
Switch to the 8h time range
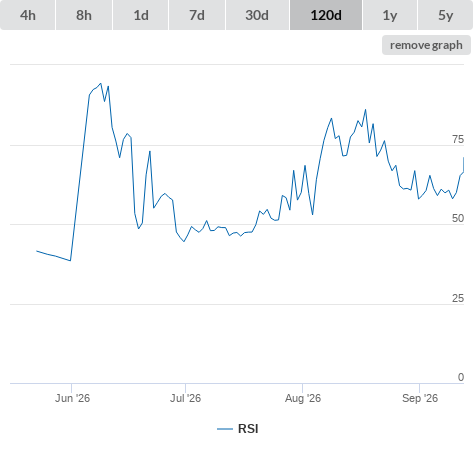click(x=84, y=15)
